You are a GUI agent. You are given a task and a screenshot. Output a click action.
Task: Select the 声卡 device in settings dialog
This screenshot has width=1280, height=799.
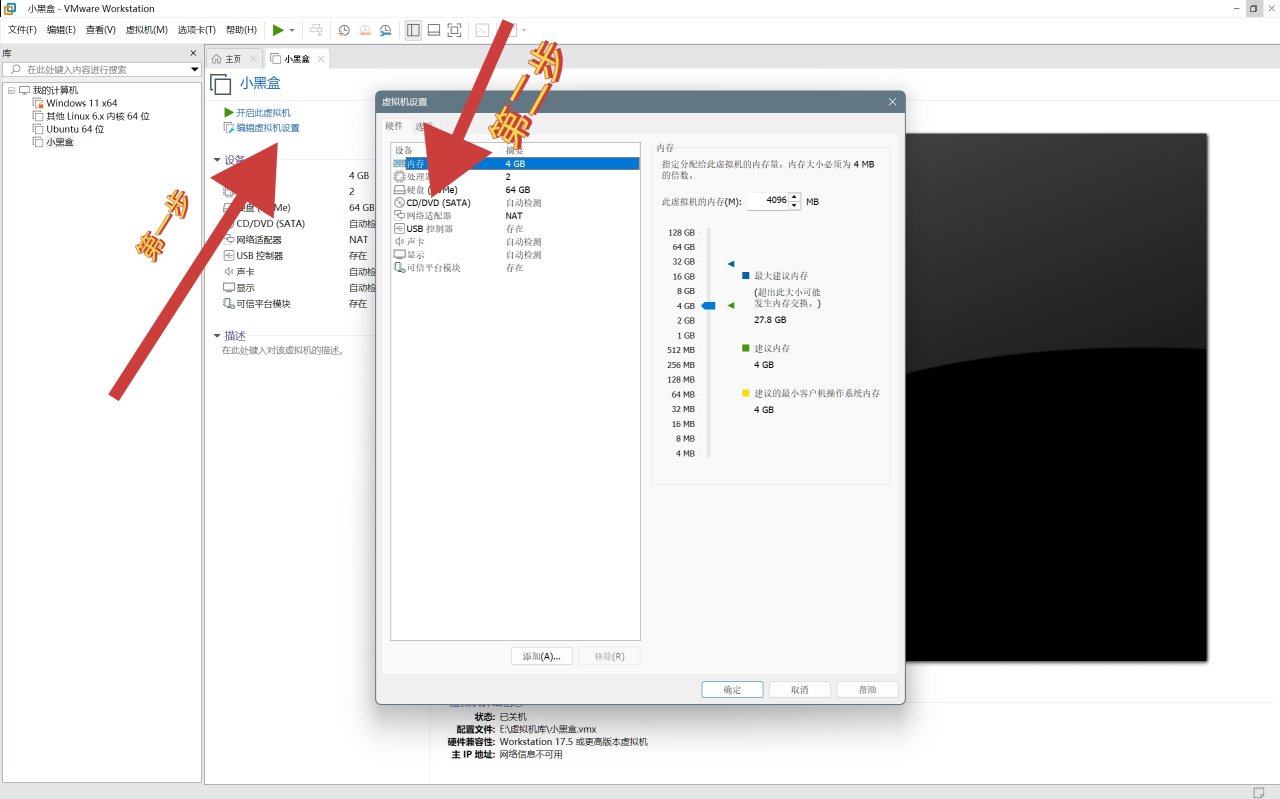(416, 241)
